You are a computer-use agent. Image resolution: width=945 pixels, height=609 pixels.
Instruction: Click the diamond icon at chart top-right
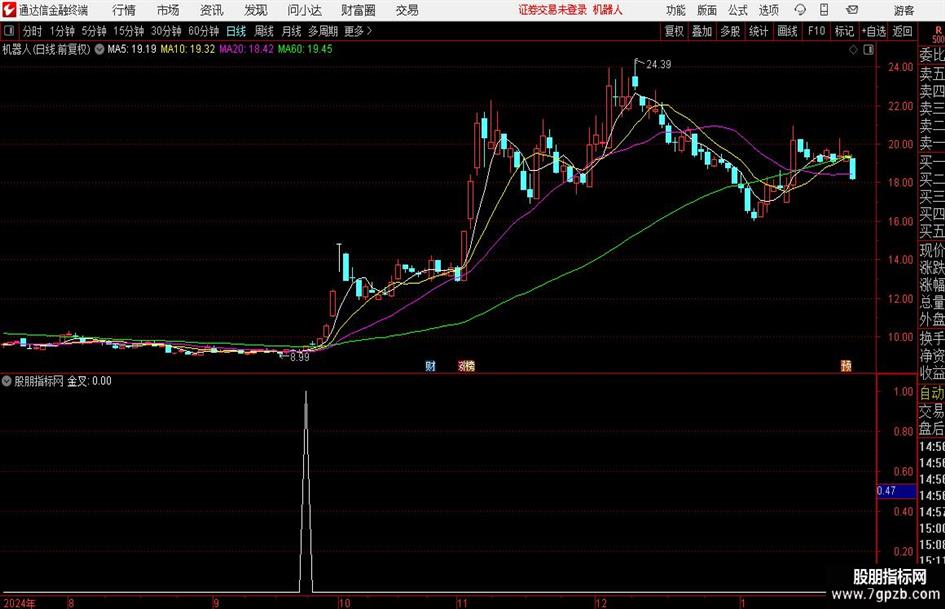pos(853,50)
